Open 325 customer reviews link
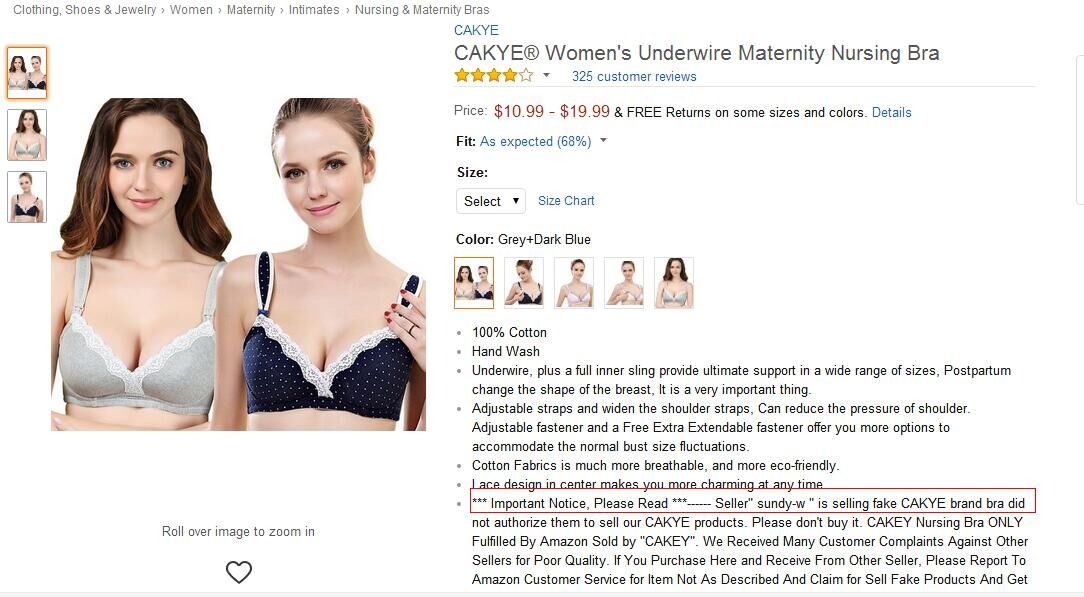Image resolution: width=1084 pixels, height=597 pixels. click(x=634, y=77)
